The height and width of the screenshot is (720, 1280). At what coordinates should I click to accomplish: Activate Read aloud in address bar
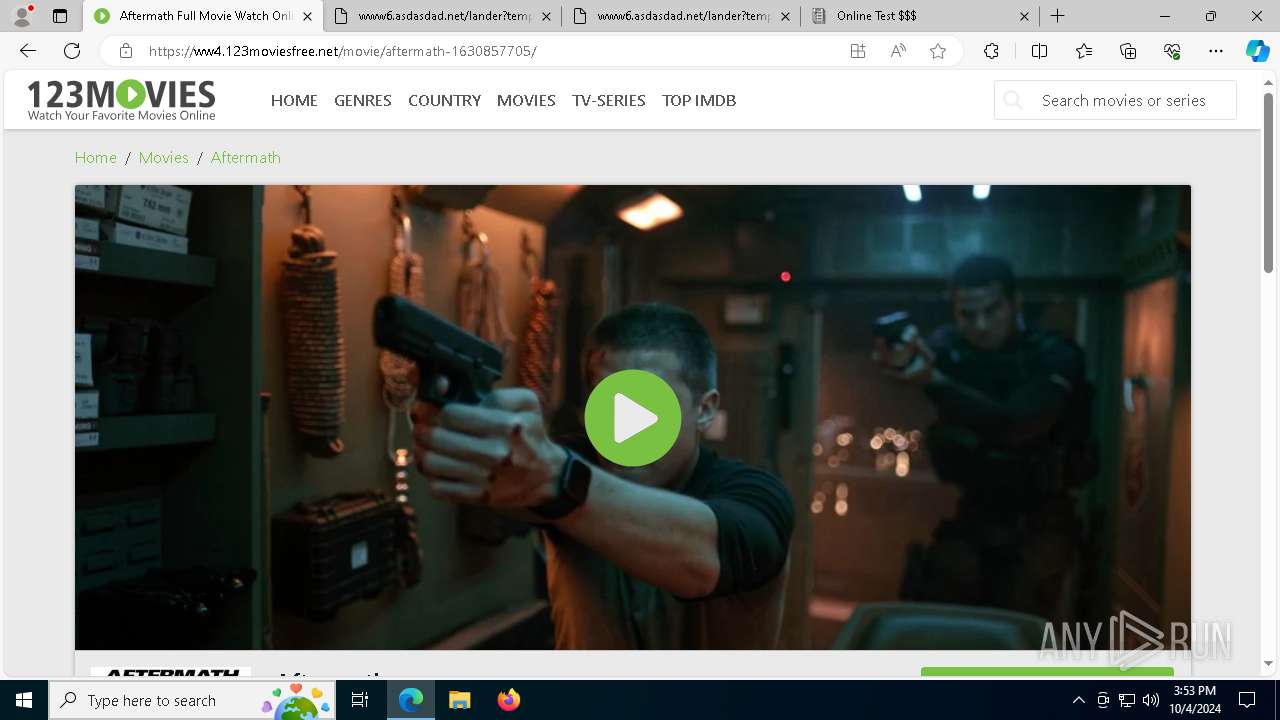(898, 51)
